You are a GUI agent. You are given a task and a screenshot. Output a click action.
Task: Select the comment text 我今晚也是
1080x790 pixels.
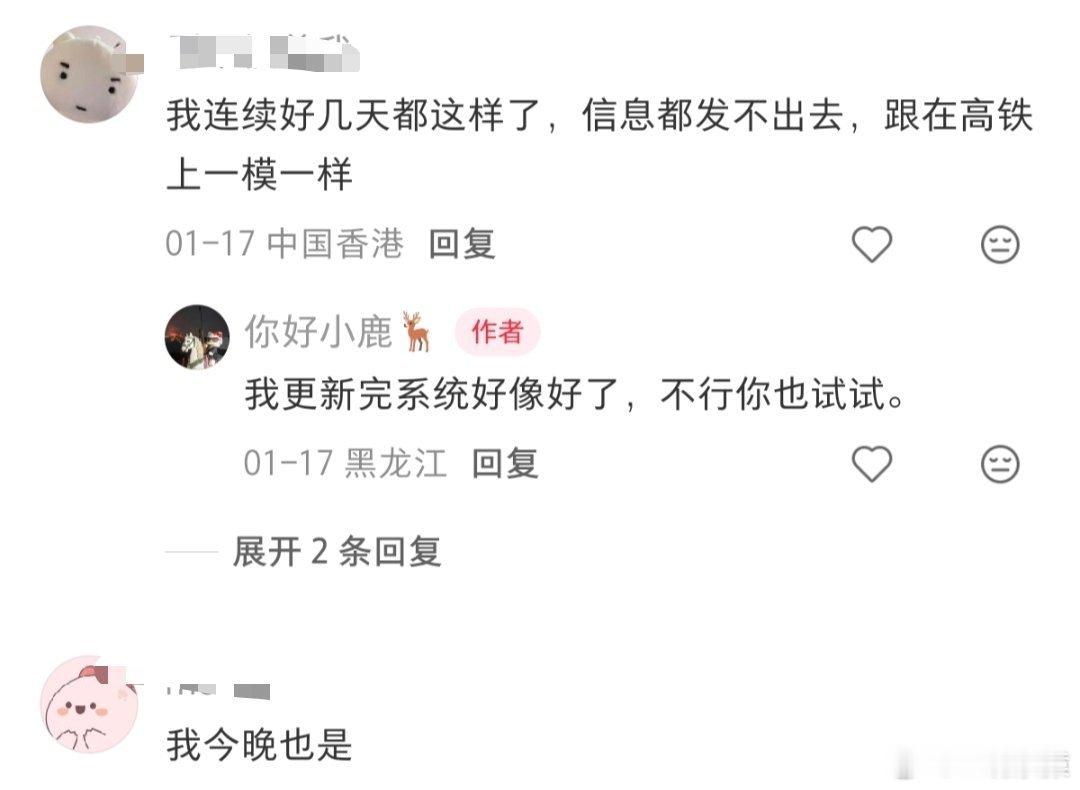click(260, 745)
